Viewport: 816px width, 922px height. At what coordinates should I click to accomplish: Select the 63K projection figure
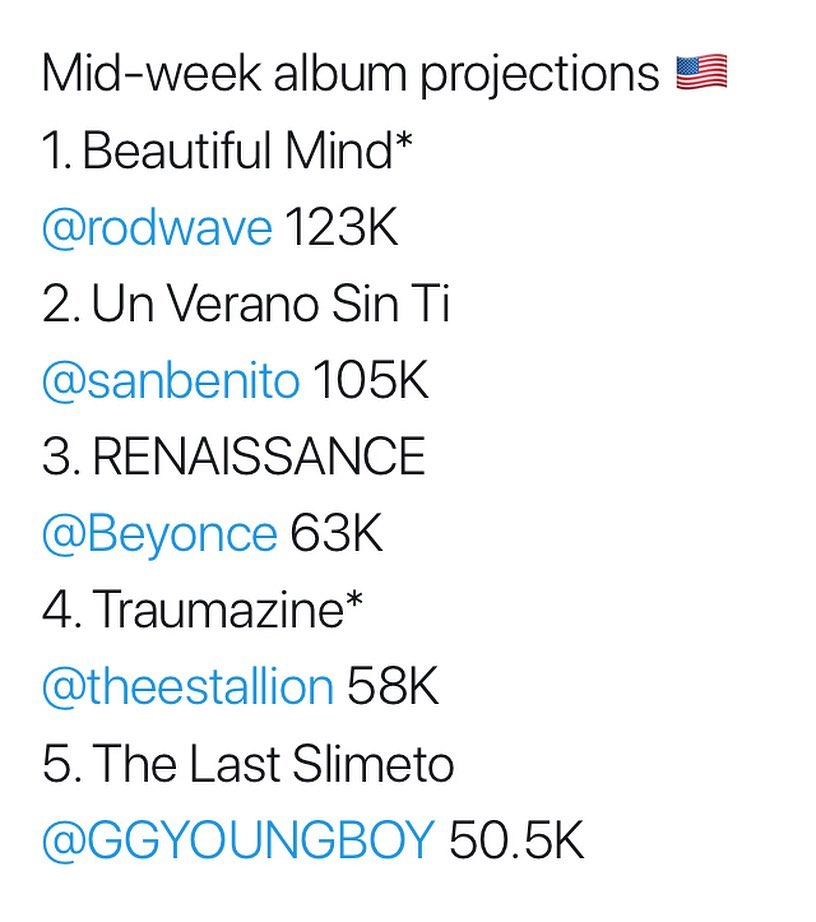point(337,534)
